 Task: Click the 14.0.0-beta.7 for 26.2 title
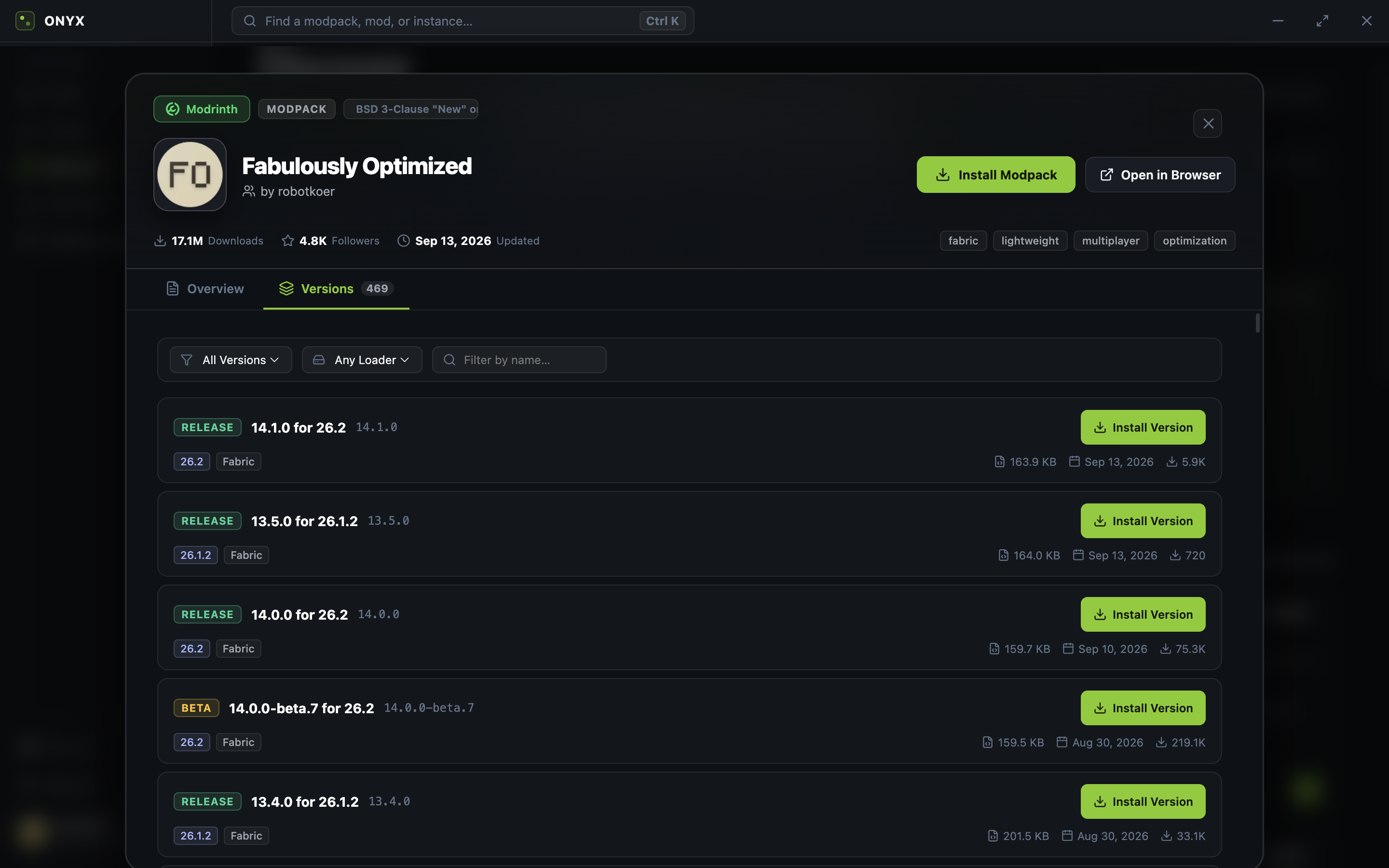301,708
